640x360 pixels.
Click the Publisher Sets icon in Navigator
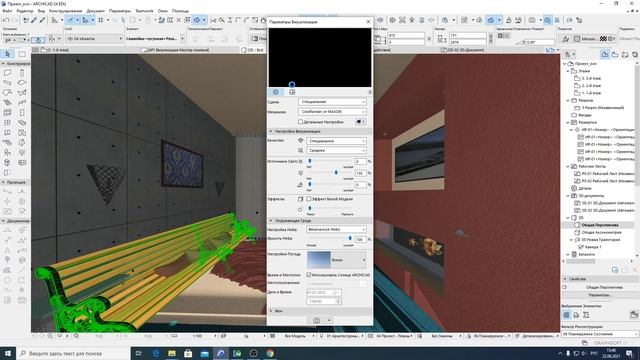(635, 54)
